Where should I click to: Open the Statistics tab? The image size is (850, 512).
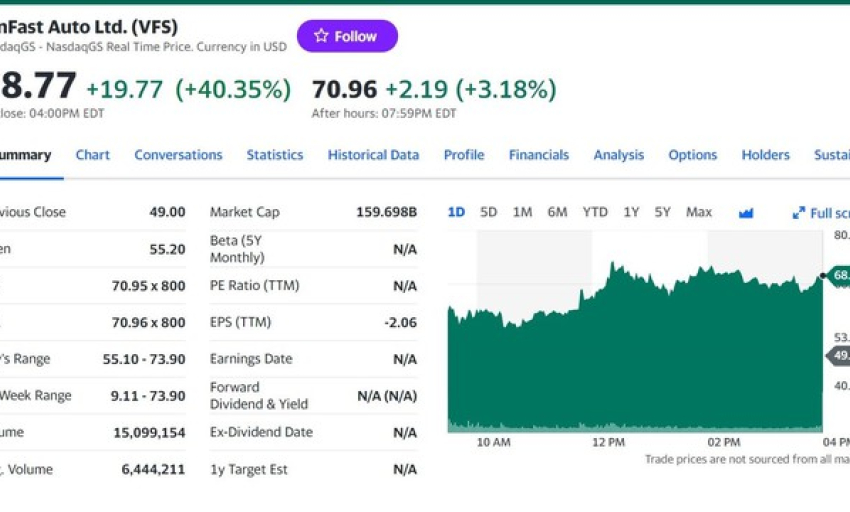(x=275, y=155)
